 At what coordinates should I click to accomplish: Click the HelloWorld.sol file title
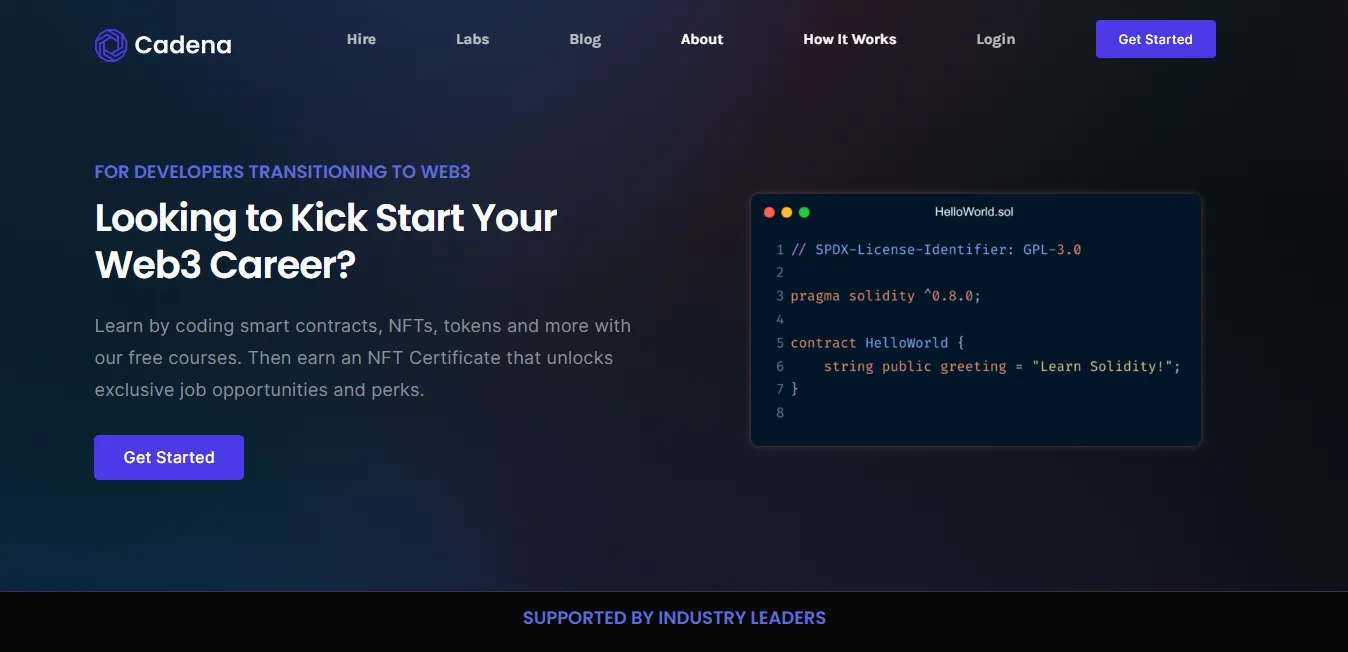tap(974, 212)
